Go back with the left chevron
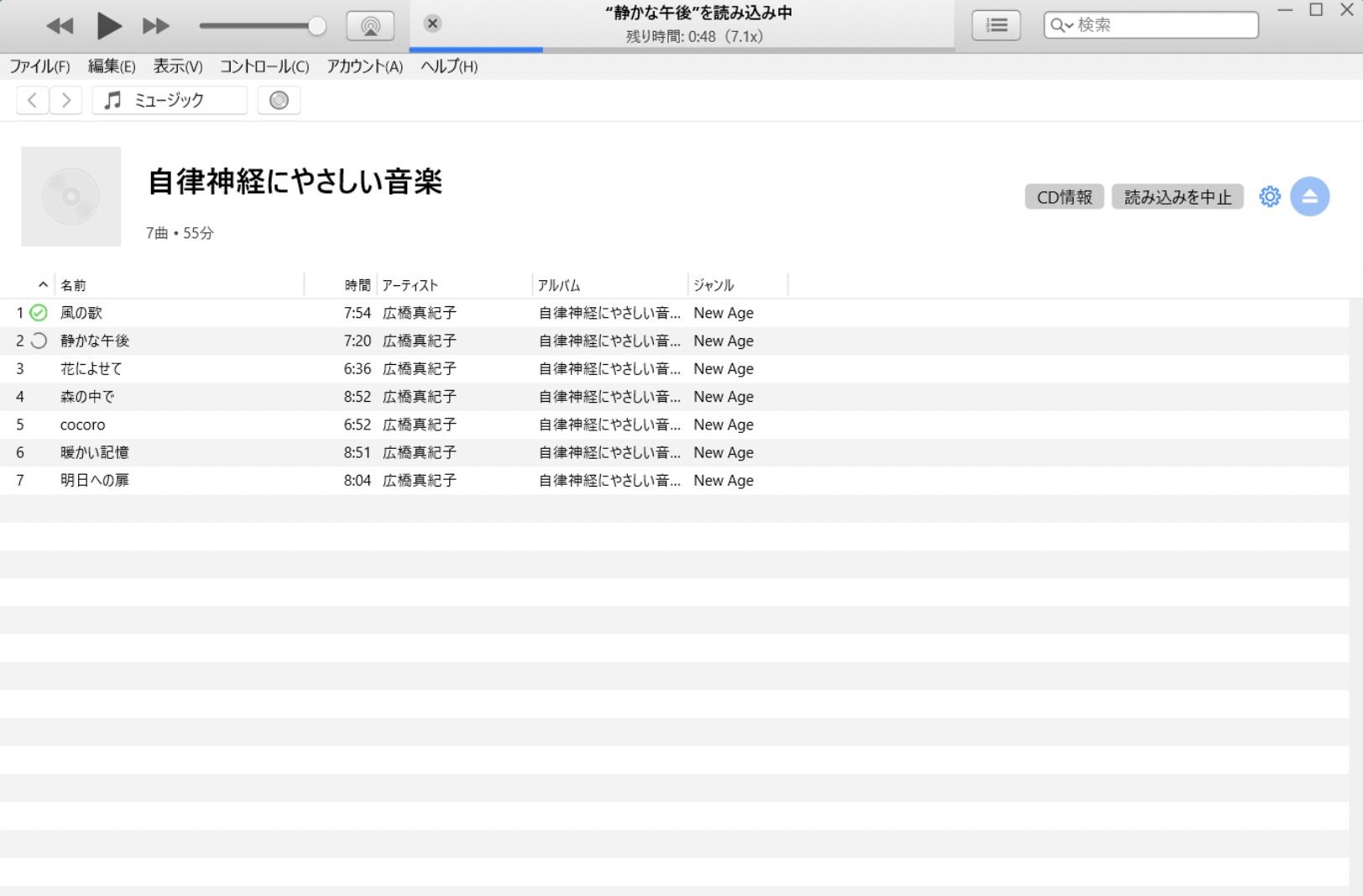 point(32,101)
